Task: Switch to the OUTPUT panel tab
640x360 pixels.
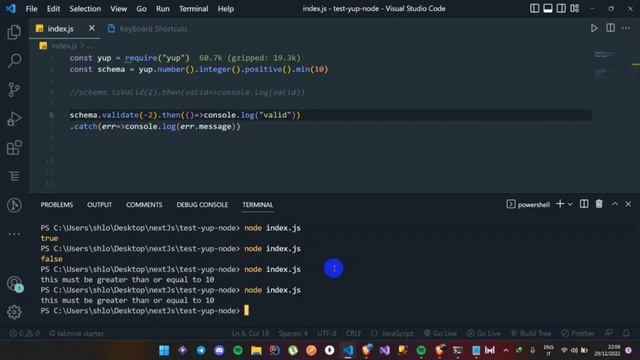Action: (x=99, y=204)
